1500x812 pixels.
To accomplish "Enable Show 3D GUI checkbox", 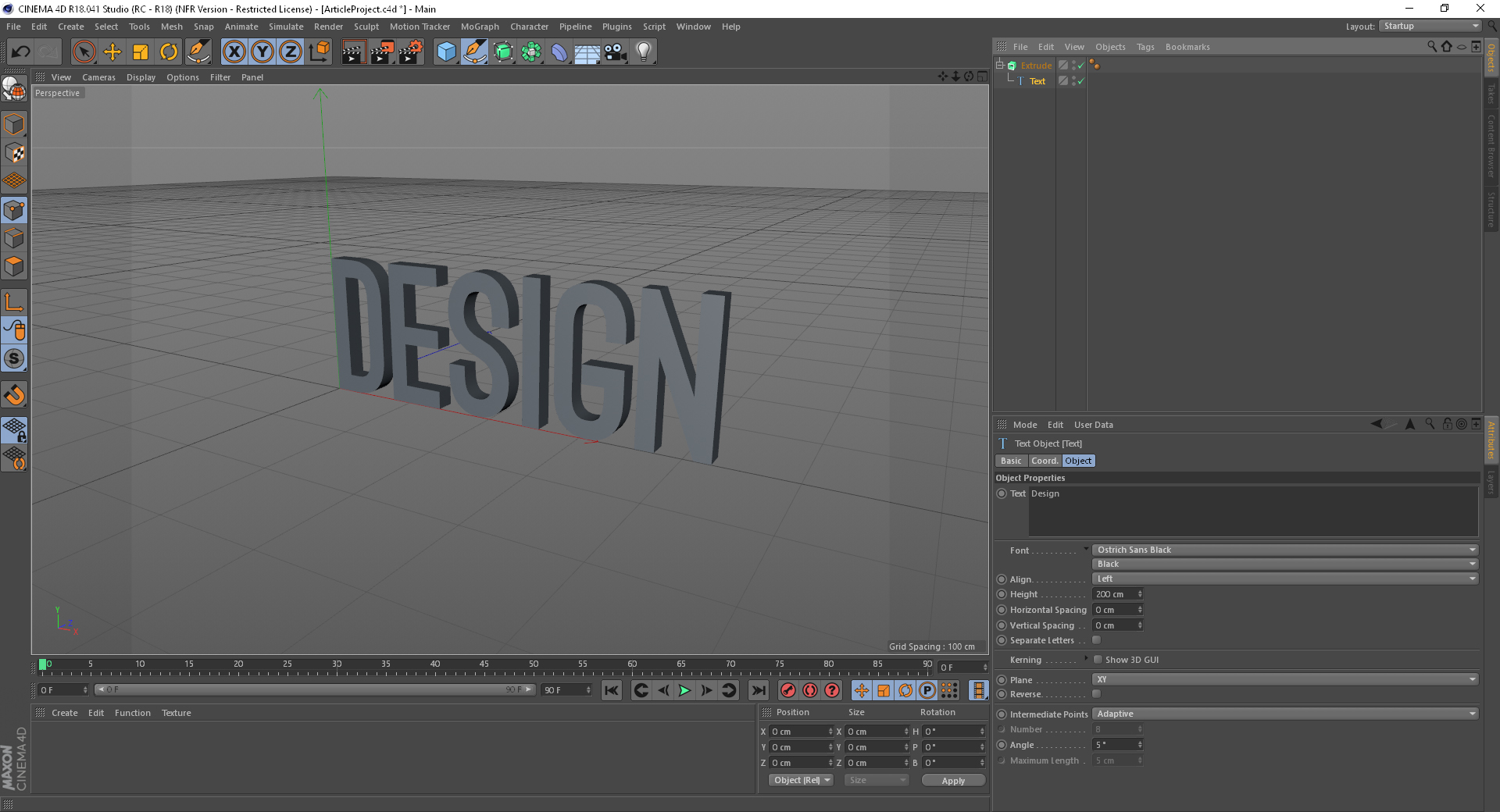I will [1098, 660].
